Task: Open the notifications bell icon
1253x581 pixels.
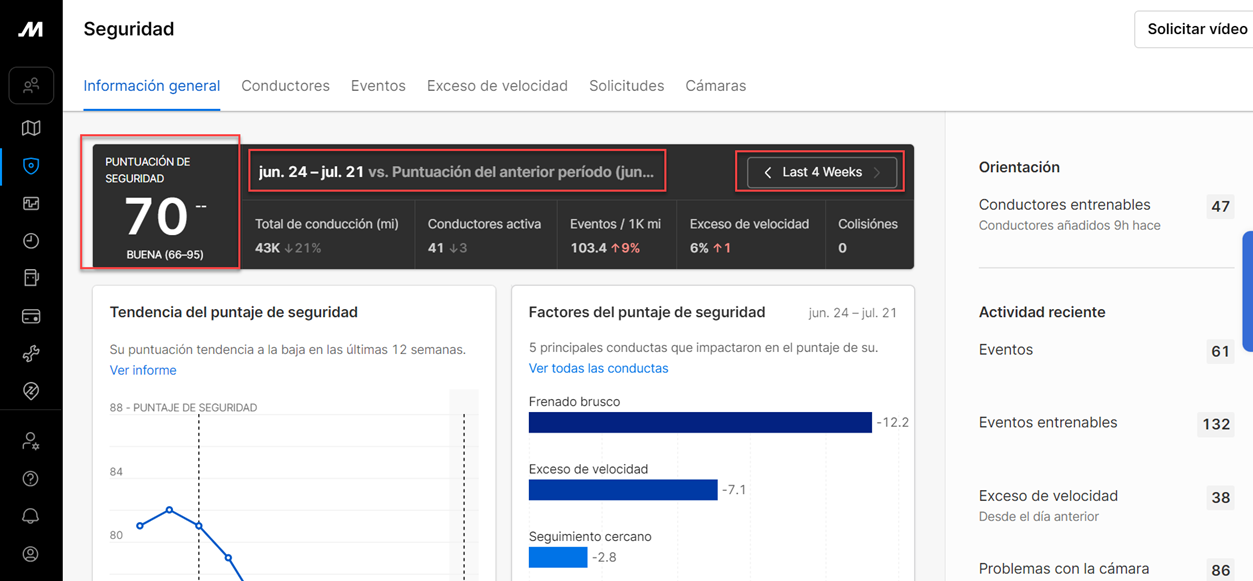Action: pyautogui.click(x=31, y=516)
